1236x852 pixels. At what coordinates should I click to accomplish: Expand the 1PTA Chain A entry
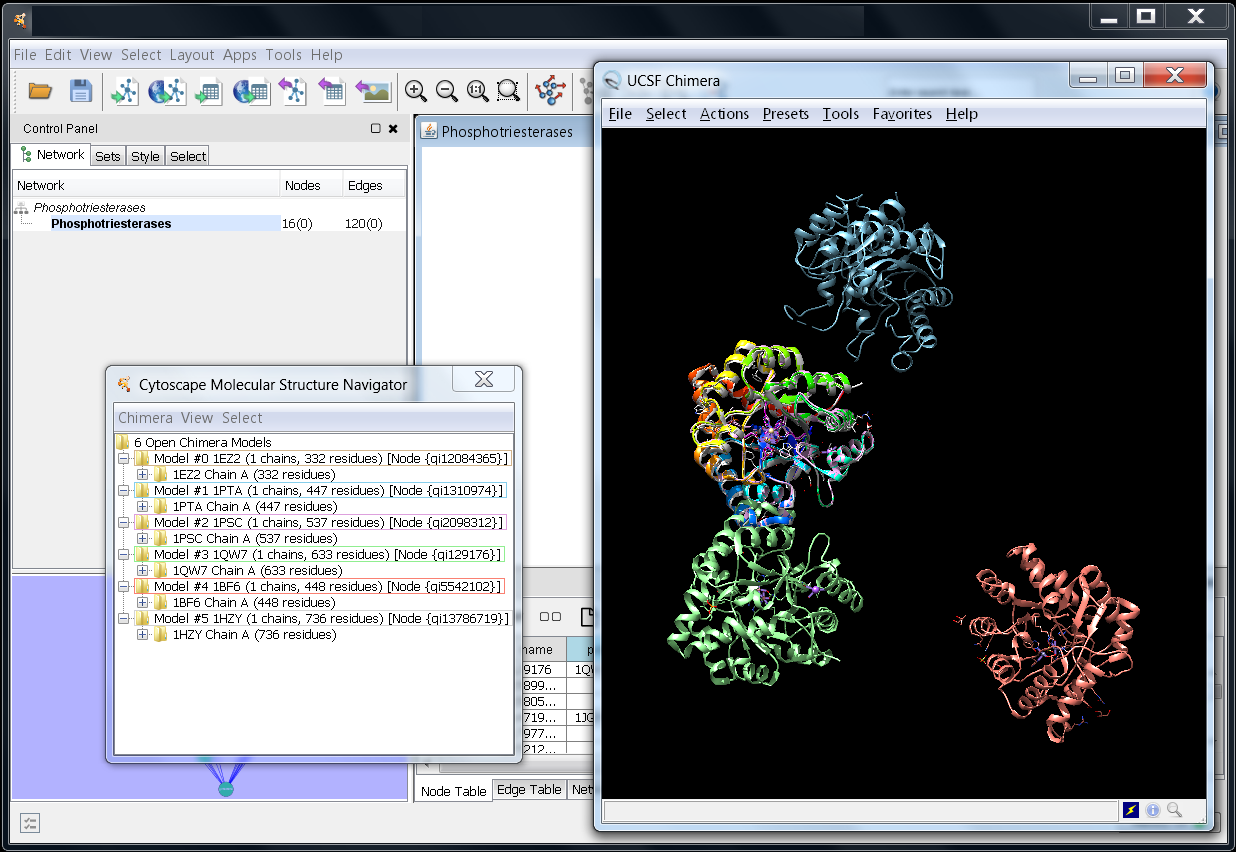(x=142, y=507)
